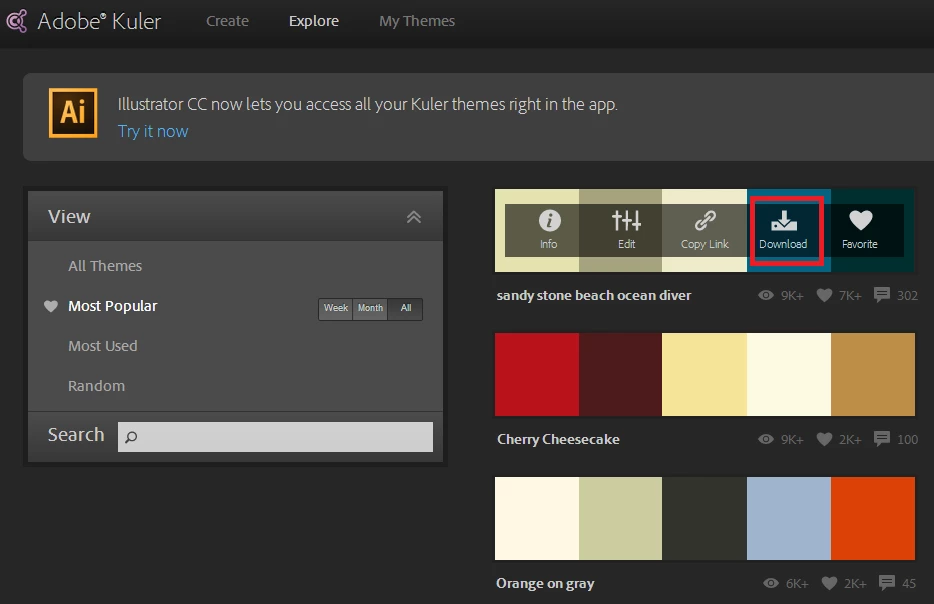
Task: Edit the sandy stone beach ocean diver theme
Action: coord(626,230)
